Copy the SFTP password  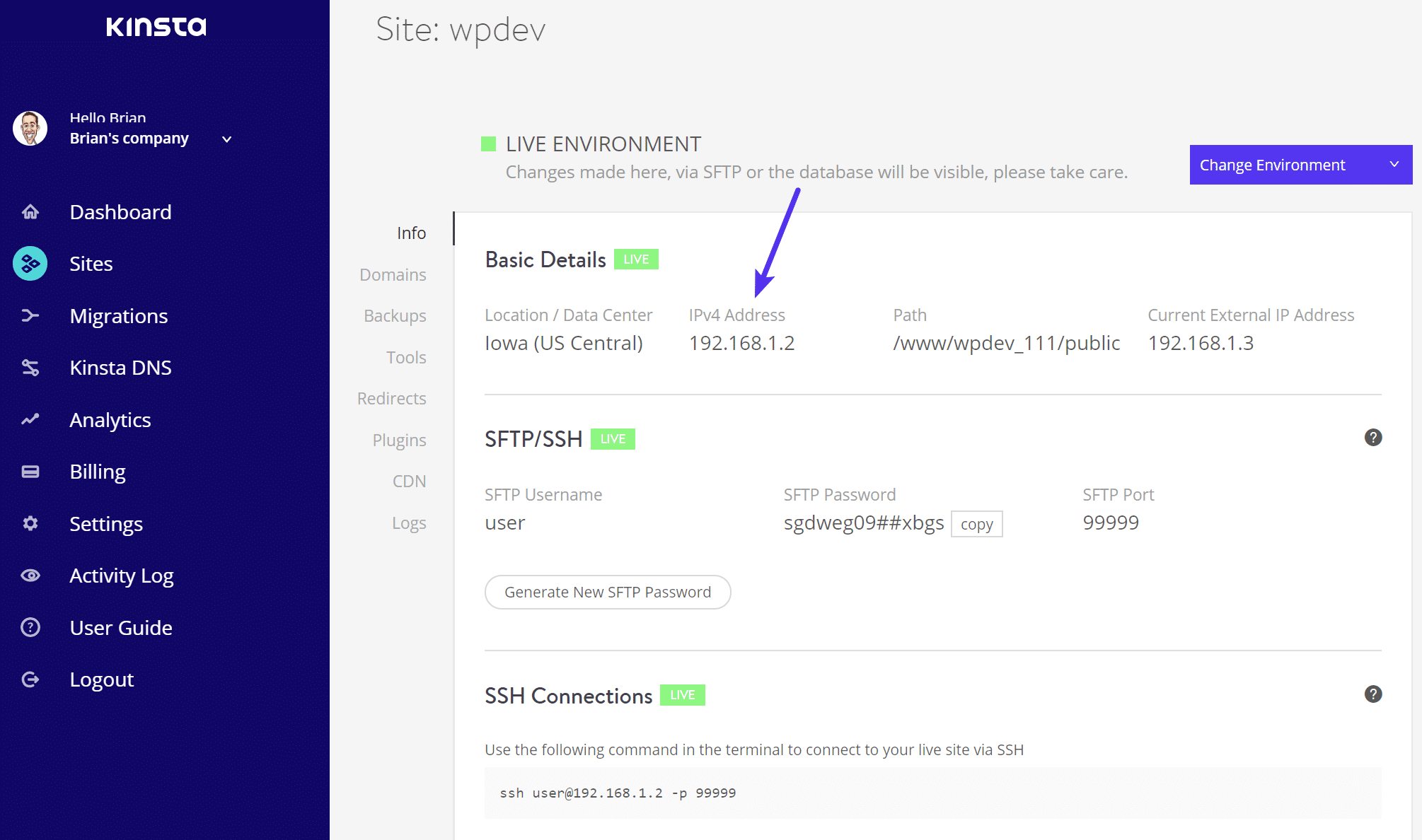[x=976, y=524]
